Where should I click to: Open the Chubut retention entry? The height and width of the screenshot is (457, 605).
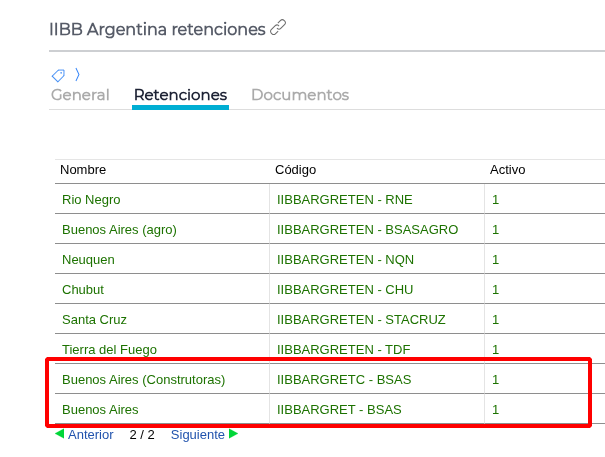coord(83,290)
